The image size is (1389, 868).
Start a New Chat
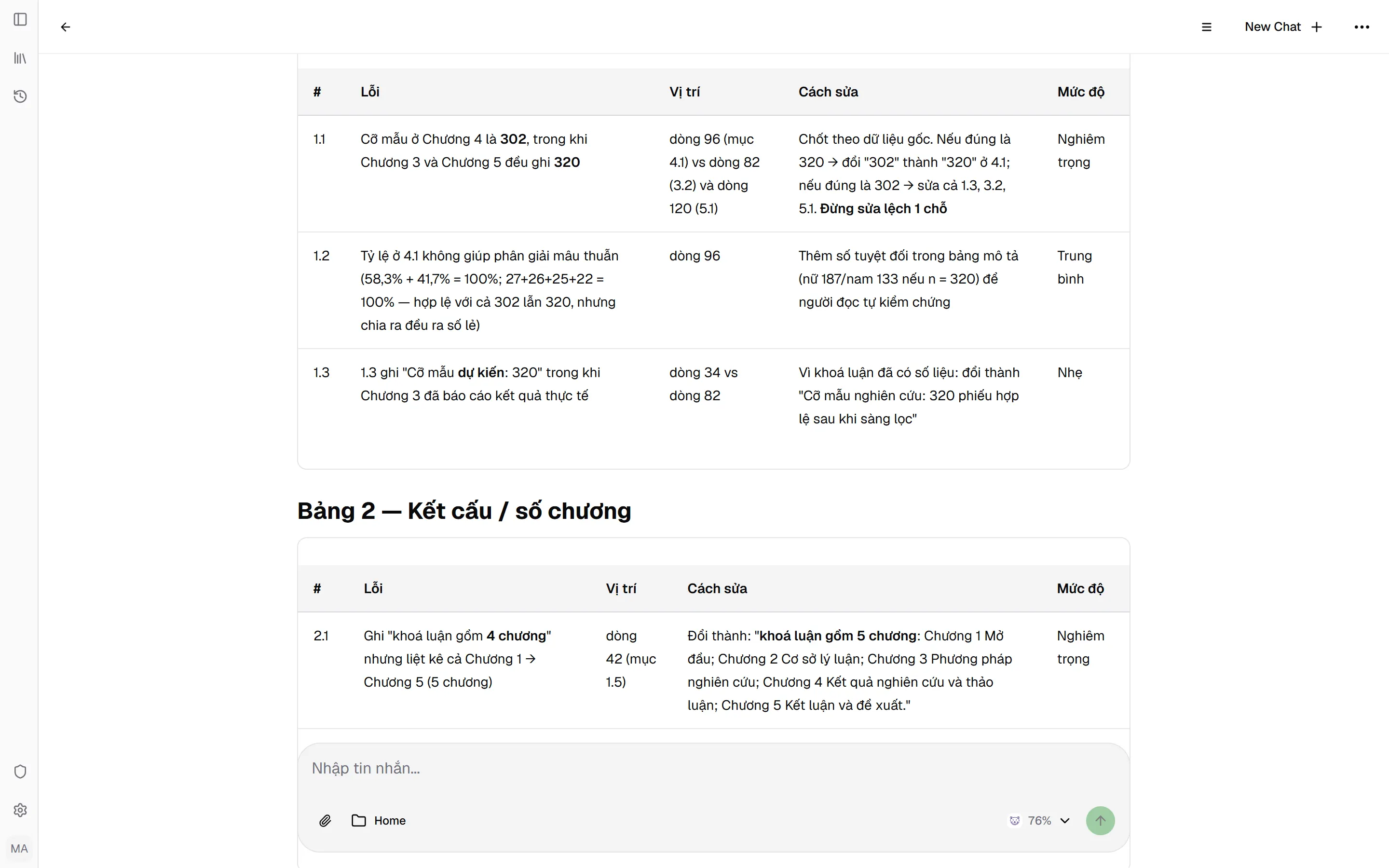(1283, 27)
